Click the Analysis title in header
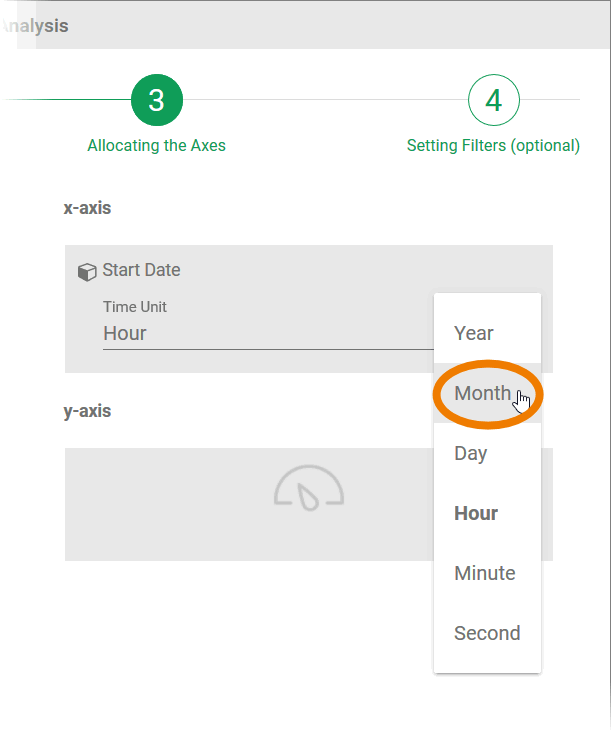The height and width of the screenshot is (734, 611). (x=35, y=26)
